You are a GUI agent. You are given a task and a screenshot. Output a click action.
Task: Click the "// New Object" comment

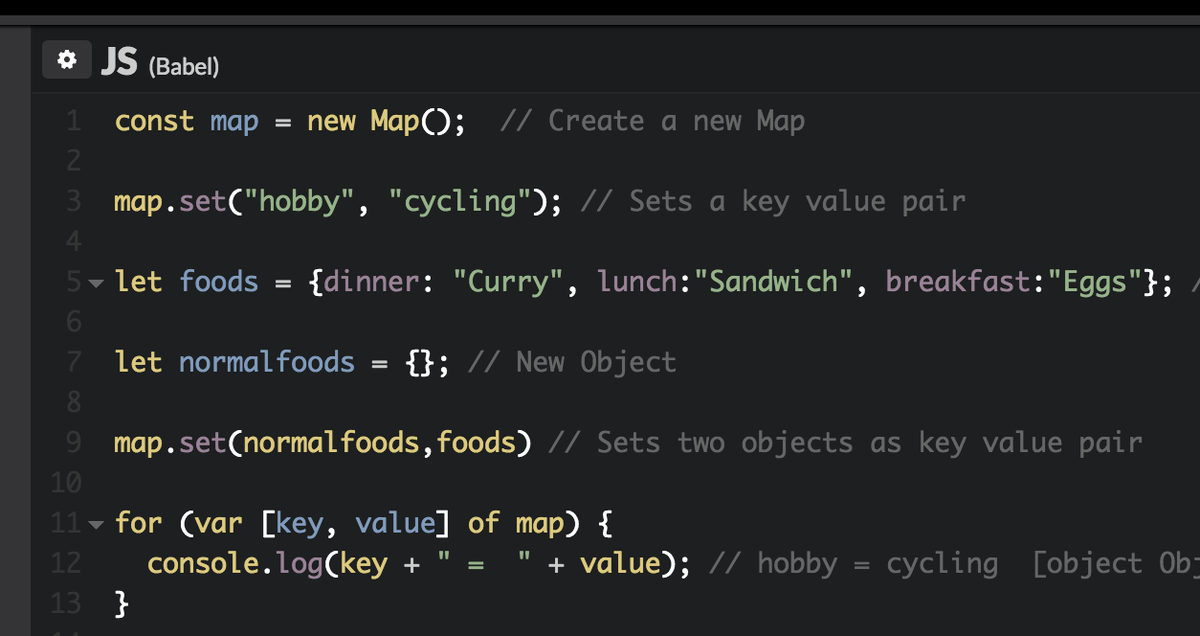click(x=572, y=362)
